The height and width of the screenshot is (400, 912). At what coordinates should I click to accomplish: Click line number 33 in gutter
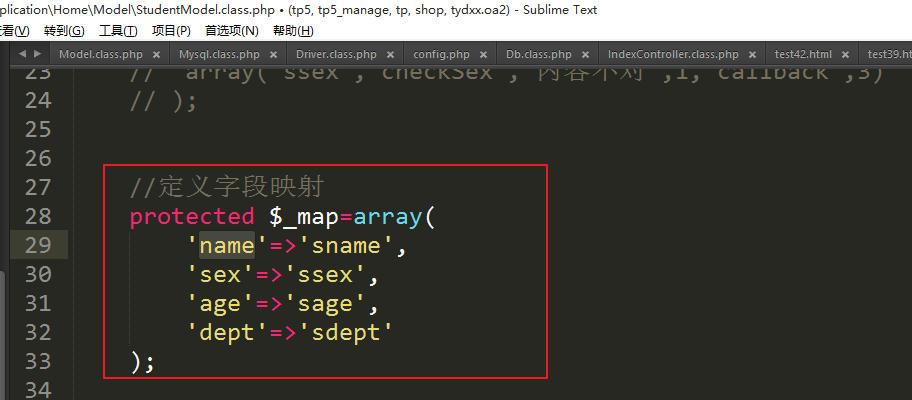click(38, 362)
